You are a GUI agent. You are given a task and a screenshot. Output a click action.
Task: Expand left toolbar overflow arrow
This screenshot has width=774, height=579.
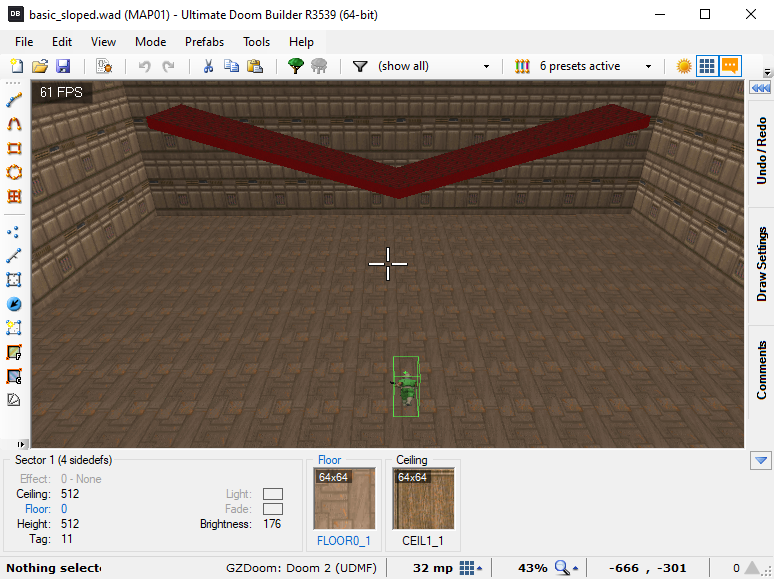tap(21, 444)
